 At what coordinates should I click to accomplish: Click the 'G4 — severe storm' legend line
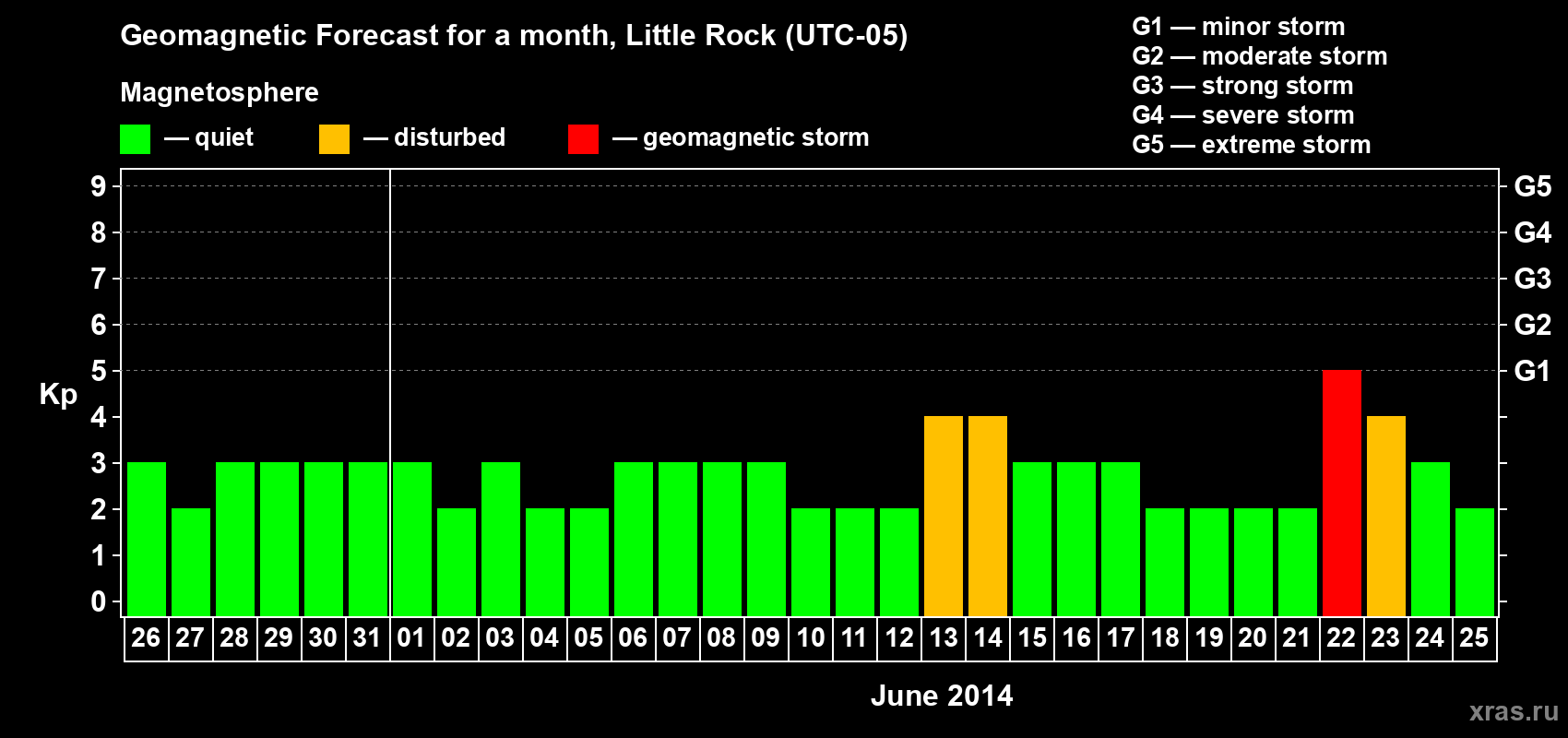point(1243,115)
